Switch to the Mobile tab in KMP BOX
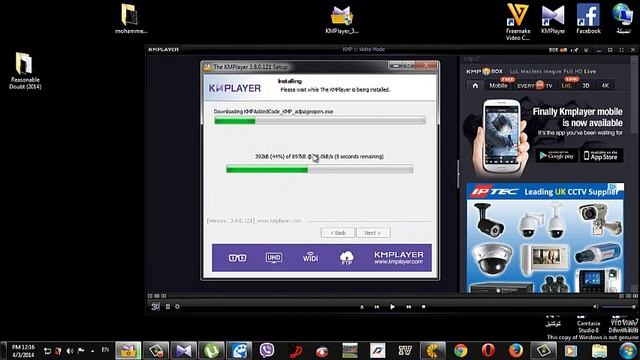640x360 pixels. click(x=498, y=86)
